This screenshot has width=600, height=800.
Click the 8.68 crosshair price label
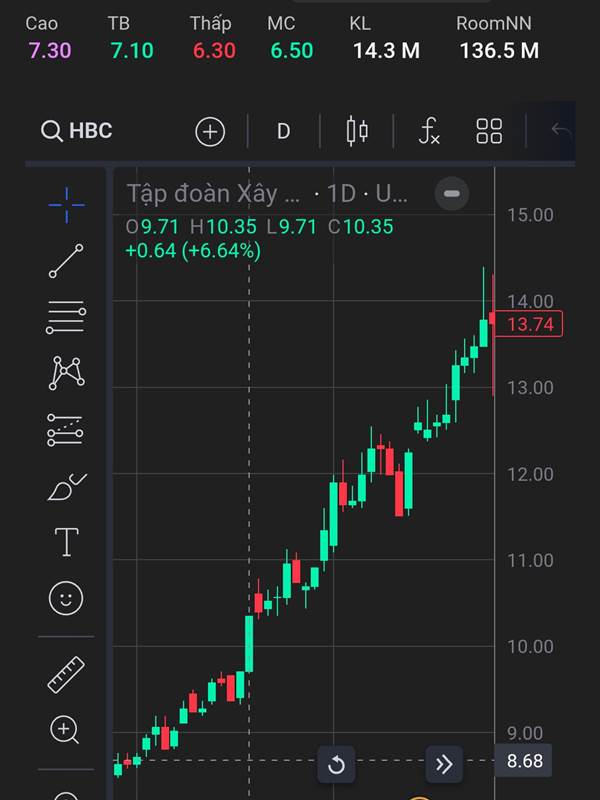(x=524, y=761)
